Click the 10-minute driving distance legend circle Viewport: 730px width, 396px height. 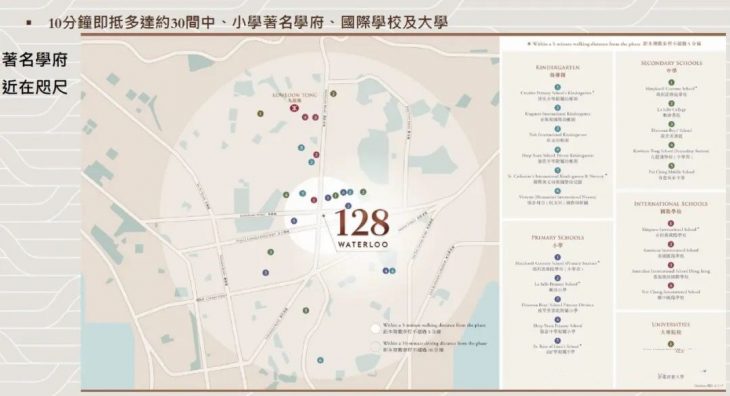point(375,346)
